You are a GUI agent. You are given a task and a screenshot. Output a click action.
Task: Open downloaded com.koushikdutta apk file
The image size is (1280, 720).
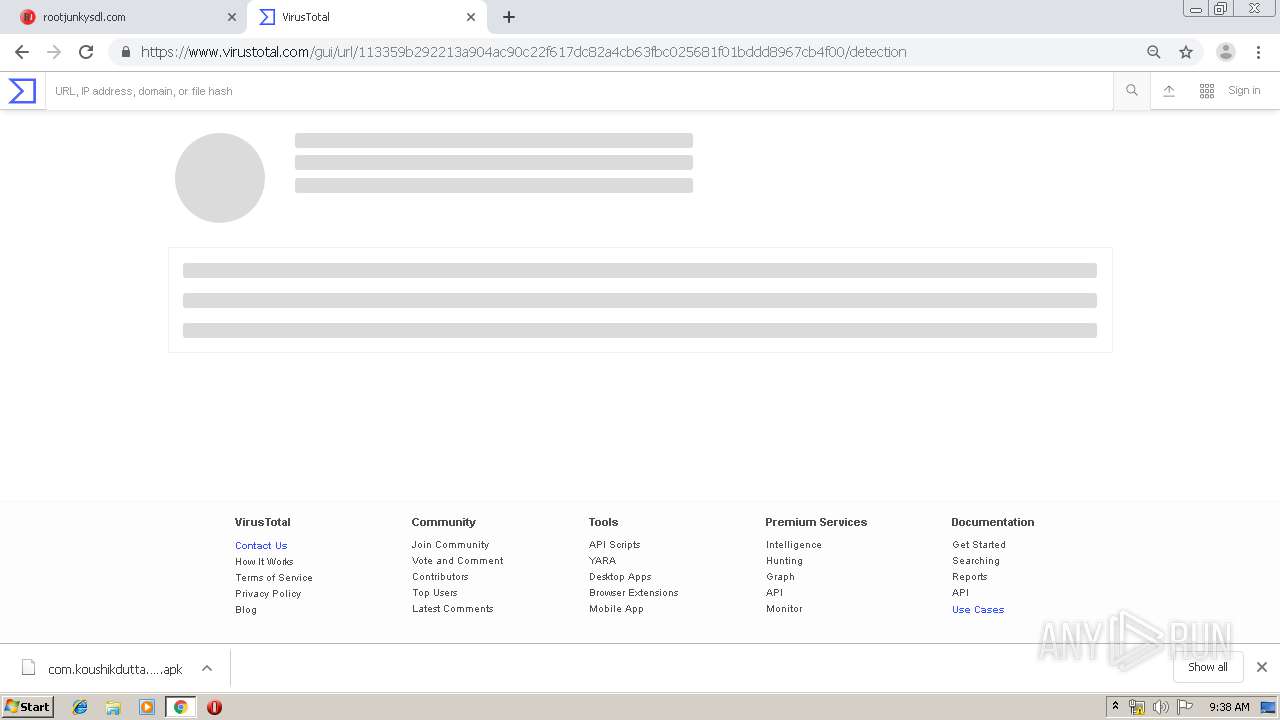[x=103, y=669]
